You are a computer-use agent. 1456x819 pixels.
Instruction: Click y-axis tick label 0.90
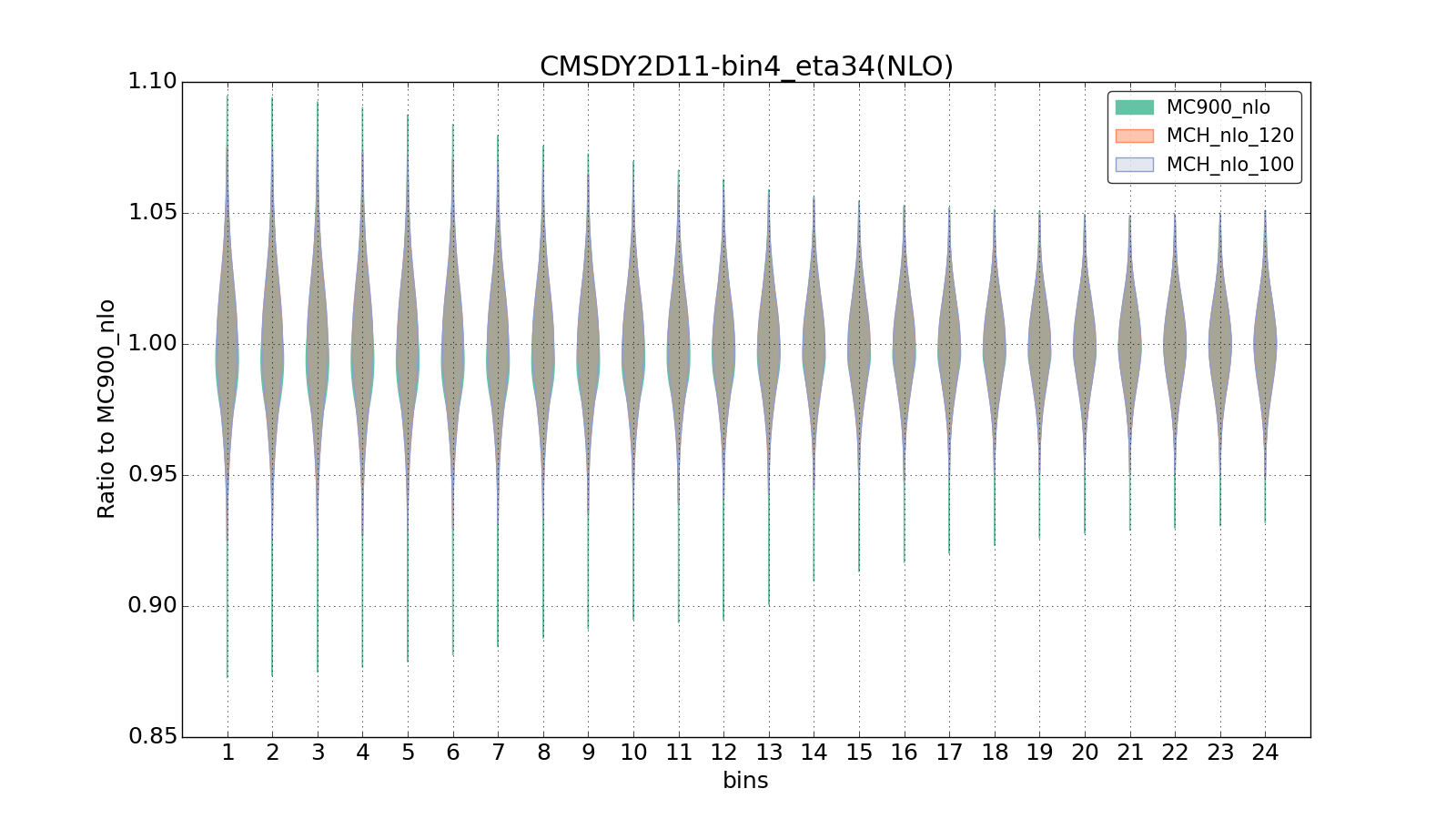(x=153, y=606)
